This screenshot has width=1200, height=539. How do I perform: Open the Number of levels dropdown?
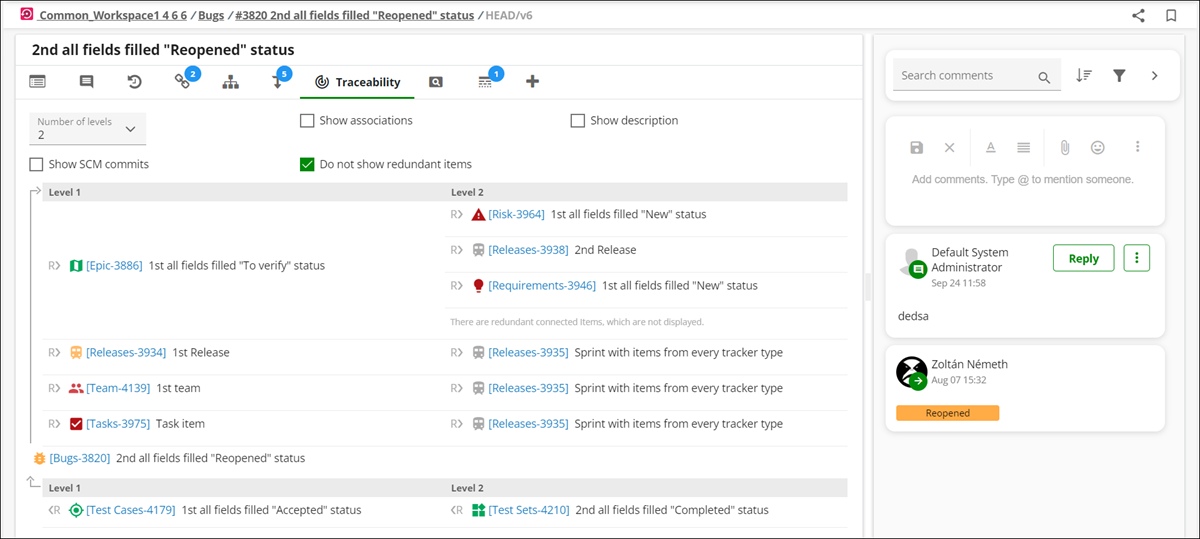[x=88, y=128]
